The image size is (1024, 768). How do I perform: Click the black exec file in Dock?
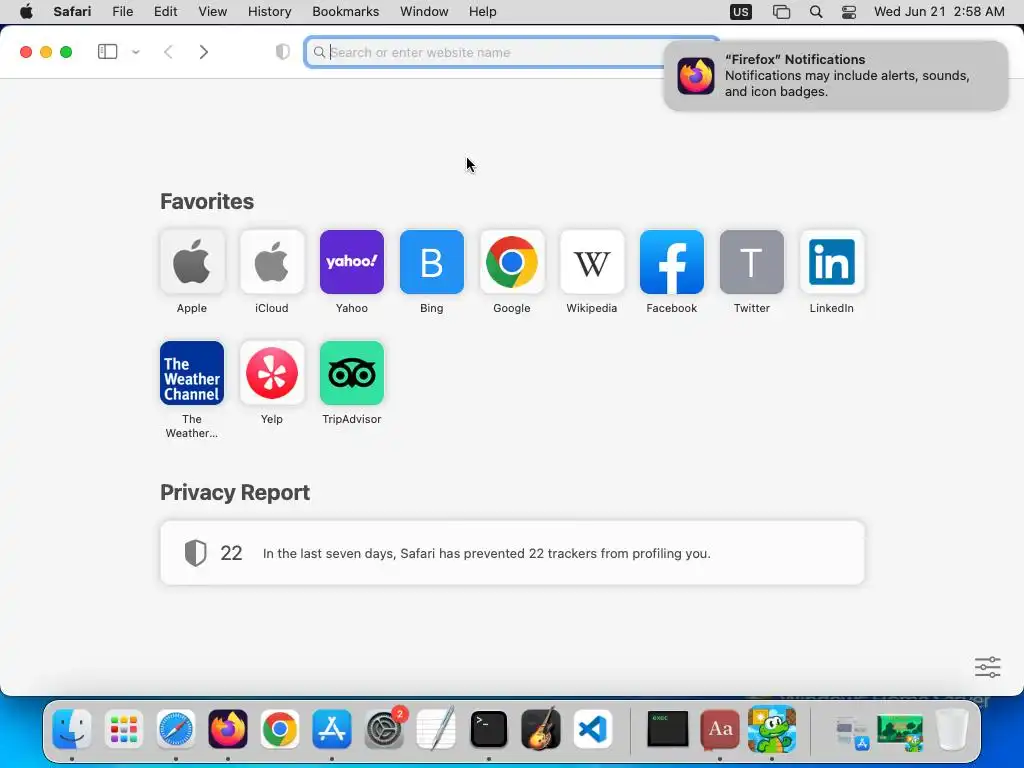point(667,729)
